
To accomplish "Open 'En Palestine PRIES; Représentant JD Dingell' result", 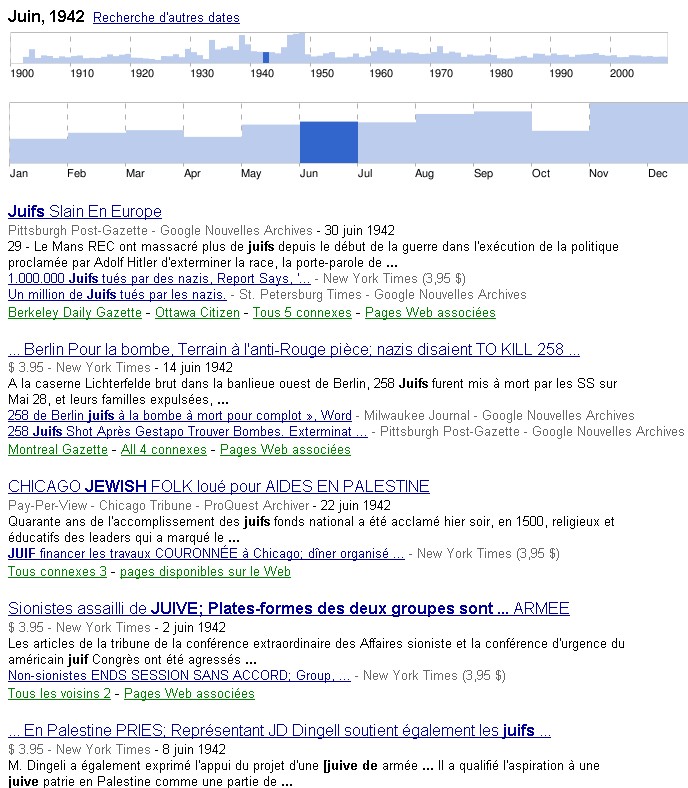I will pos(279,731).
